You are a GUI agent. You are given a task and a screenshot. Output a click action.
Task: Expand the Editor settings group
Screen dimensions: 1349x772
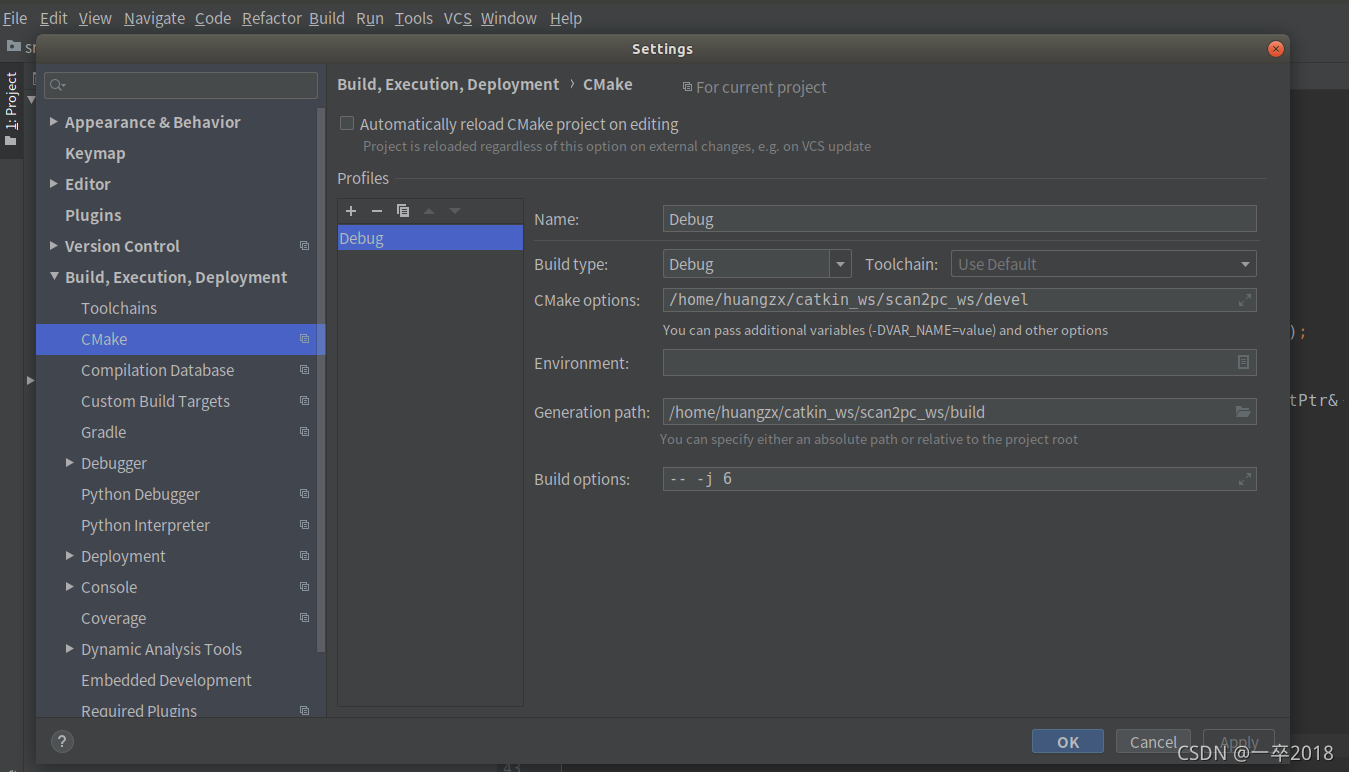click(54, 184)
